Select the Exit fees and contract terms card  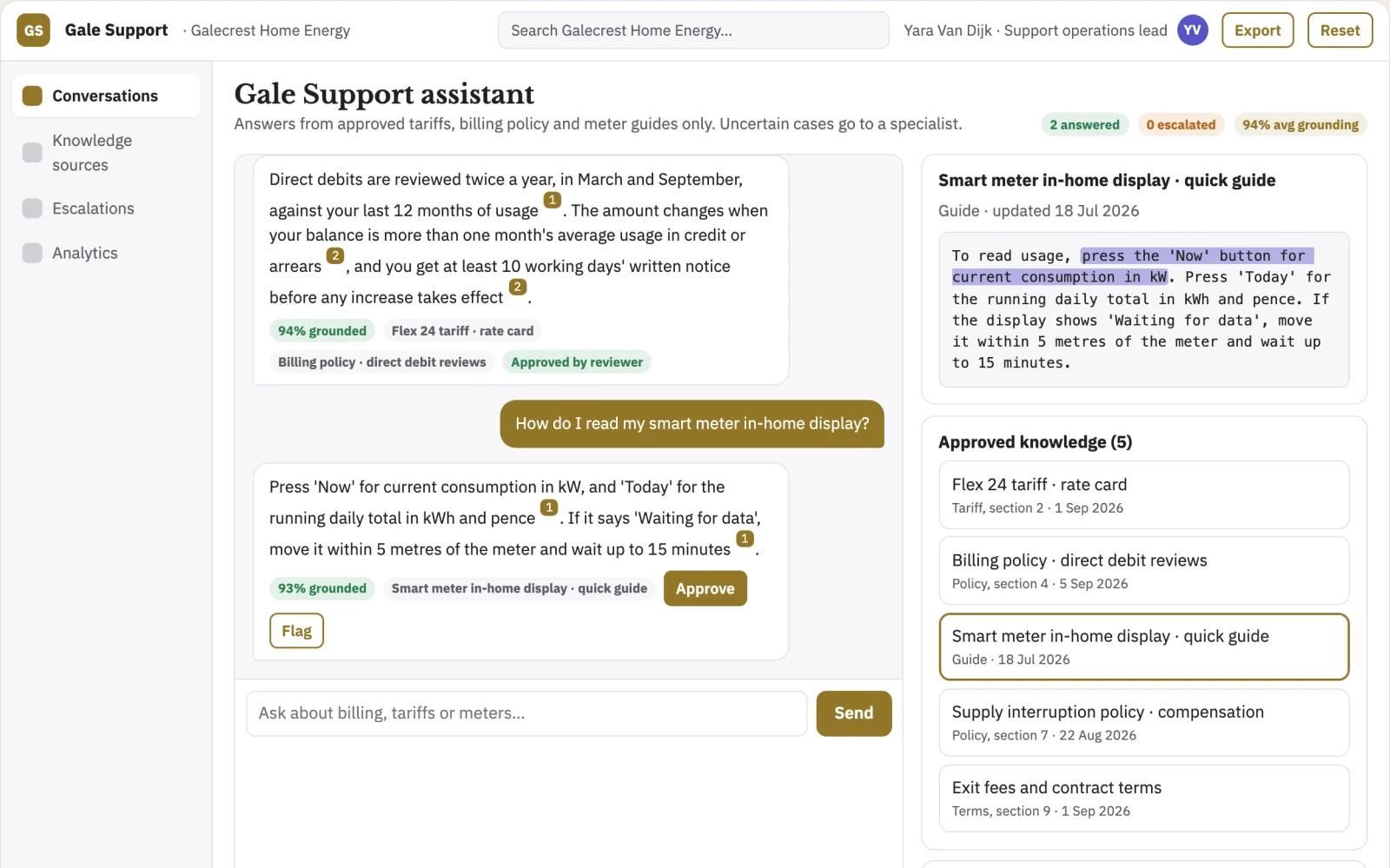tap(1143, 798)
